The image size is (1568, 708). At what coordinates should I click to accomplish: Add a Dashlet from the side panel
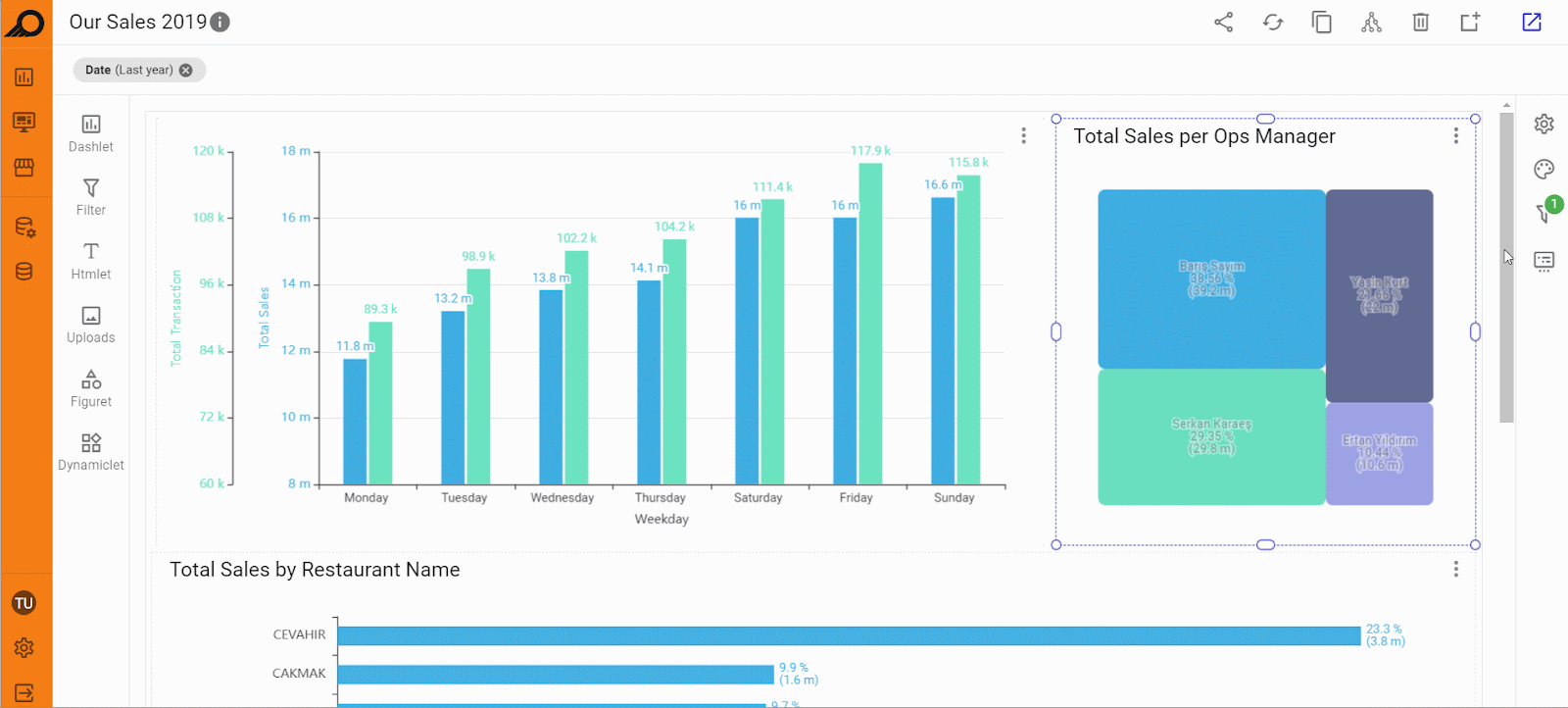point(91,133)
